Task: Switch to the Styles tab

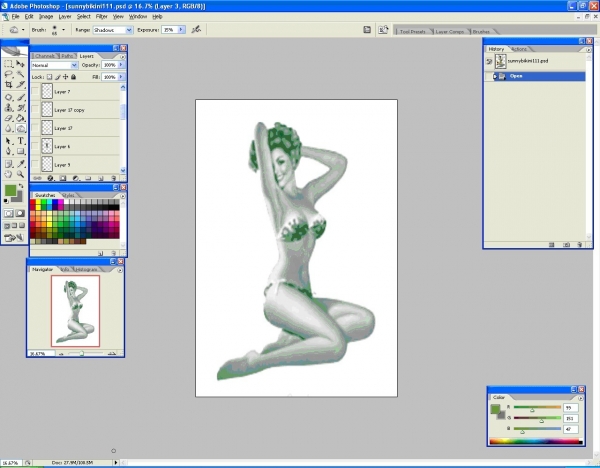Action: 68,195
